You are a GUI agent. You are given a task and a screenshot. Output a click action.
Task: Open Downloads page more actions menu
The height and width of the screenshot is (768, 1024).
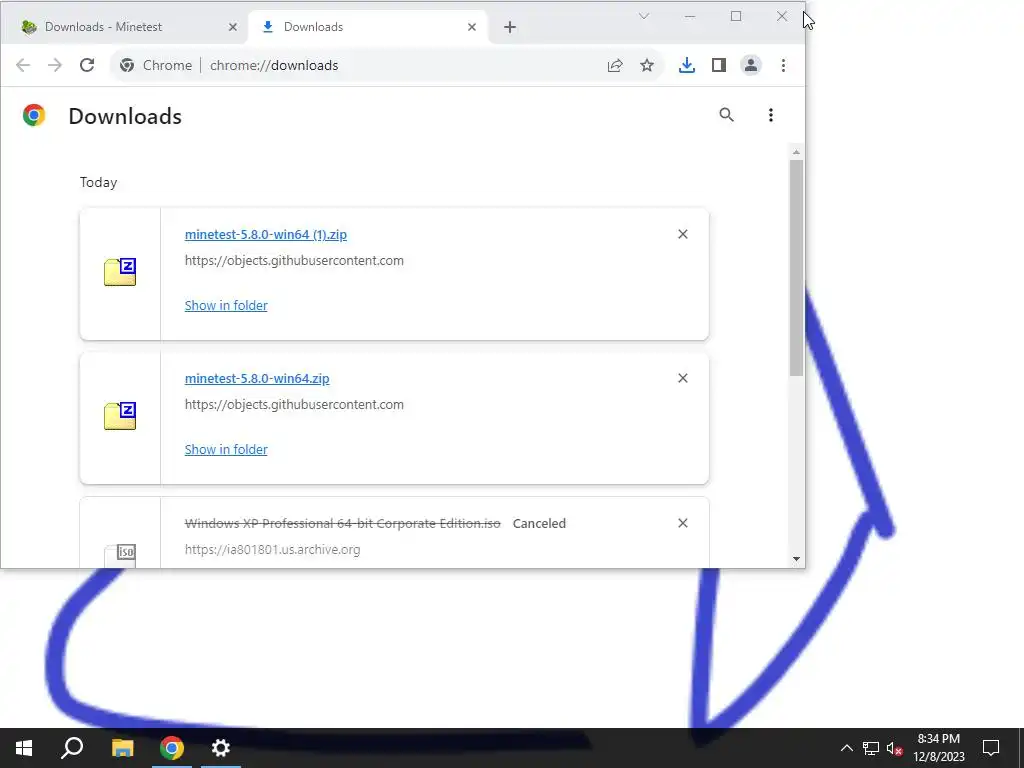tap(771, 115)
